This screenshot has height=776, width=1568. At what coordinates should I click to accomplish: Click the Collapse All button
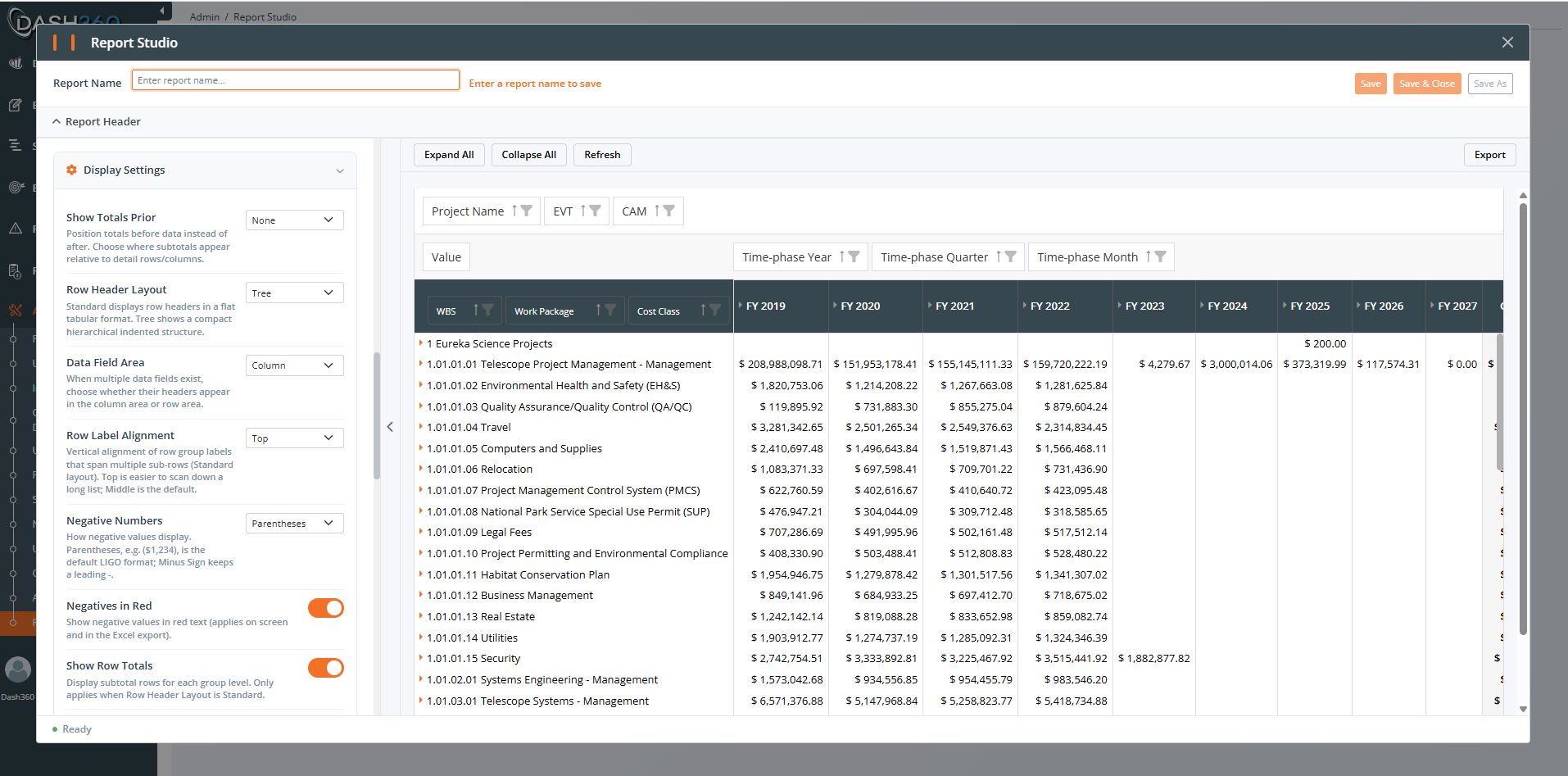point(529,155)
